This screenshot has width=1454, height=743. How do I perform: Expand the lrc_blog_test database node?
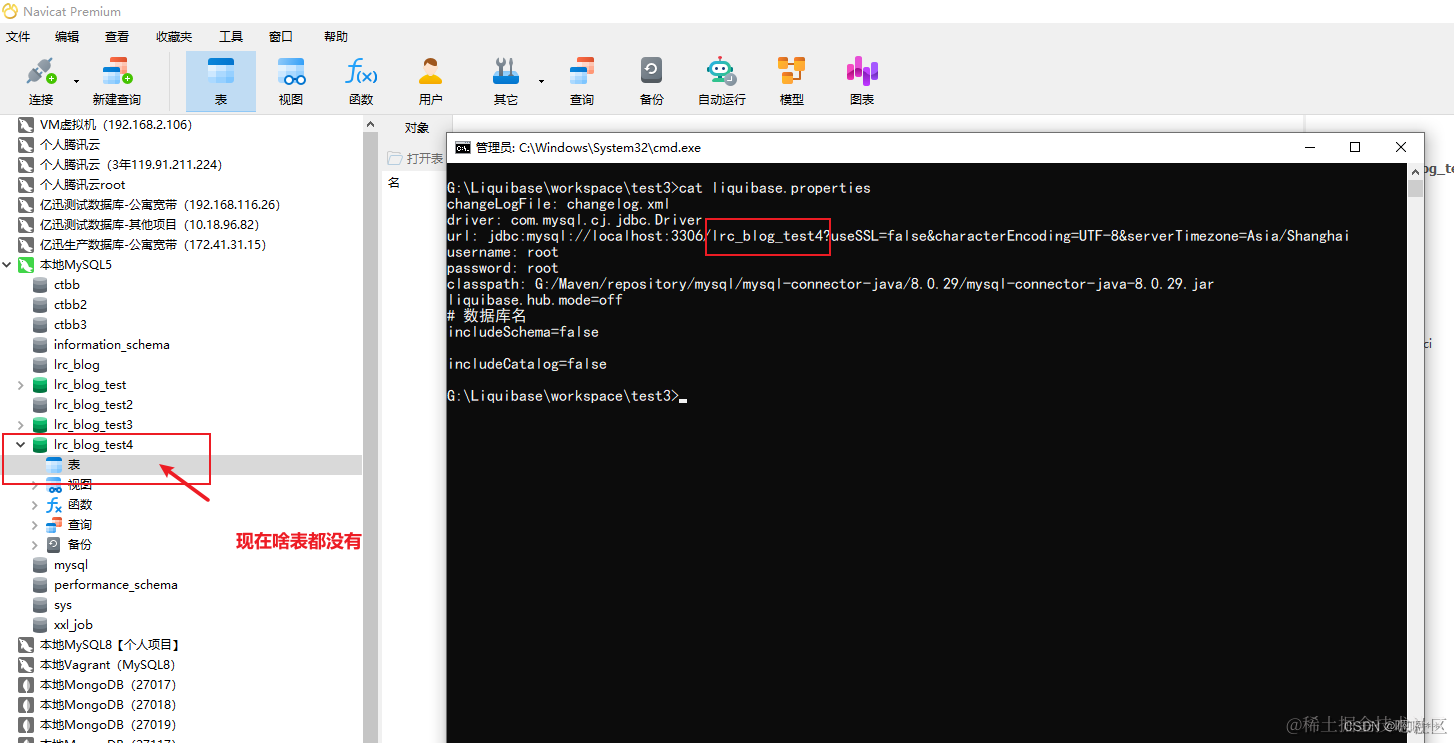coord(22,385)
